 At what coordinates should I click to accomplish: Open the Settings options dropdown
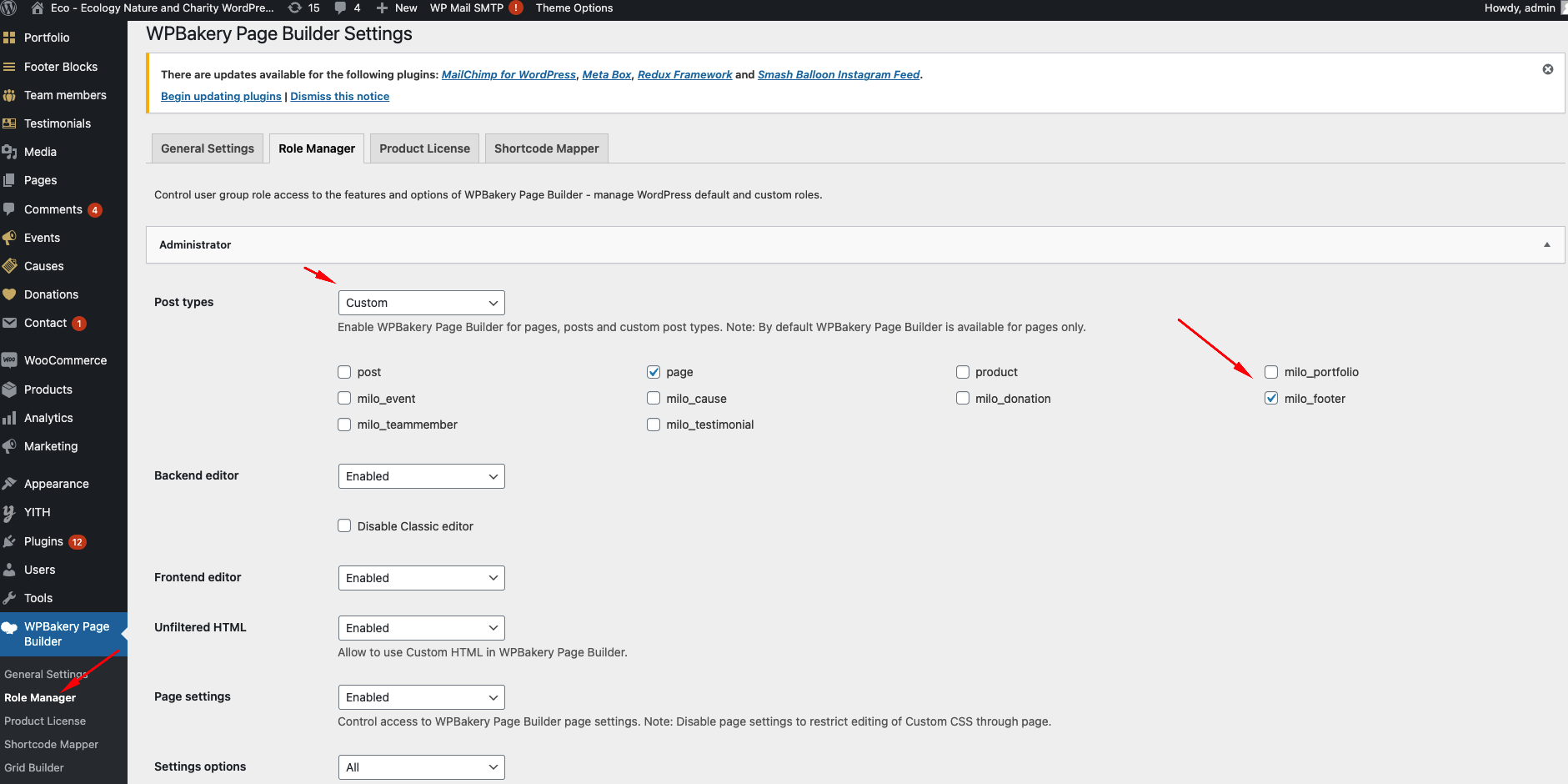[422, 767]
